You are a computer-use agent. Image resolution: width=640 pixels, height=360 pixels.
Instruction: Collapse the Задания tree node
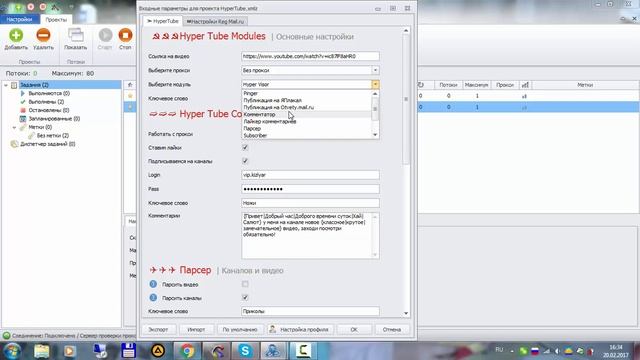click(x=6, y=85)
